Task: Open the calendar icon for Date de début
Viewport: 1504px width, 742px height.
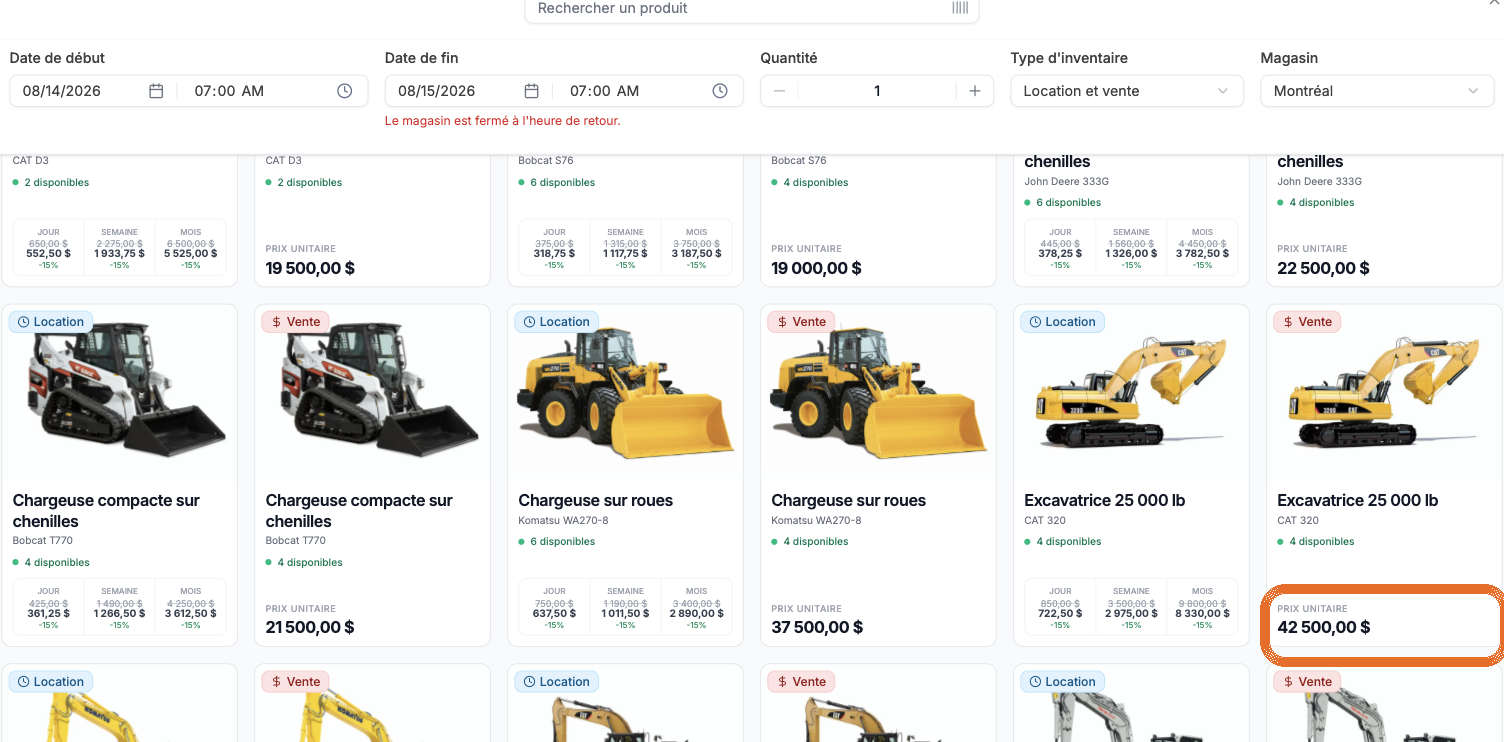Action: 156,91
